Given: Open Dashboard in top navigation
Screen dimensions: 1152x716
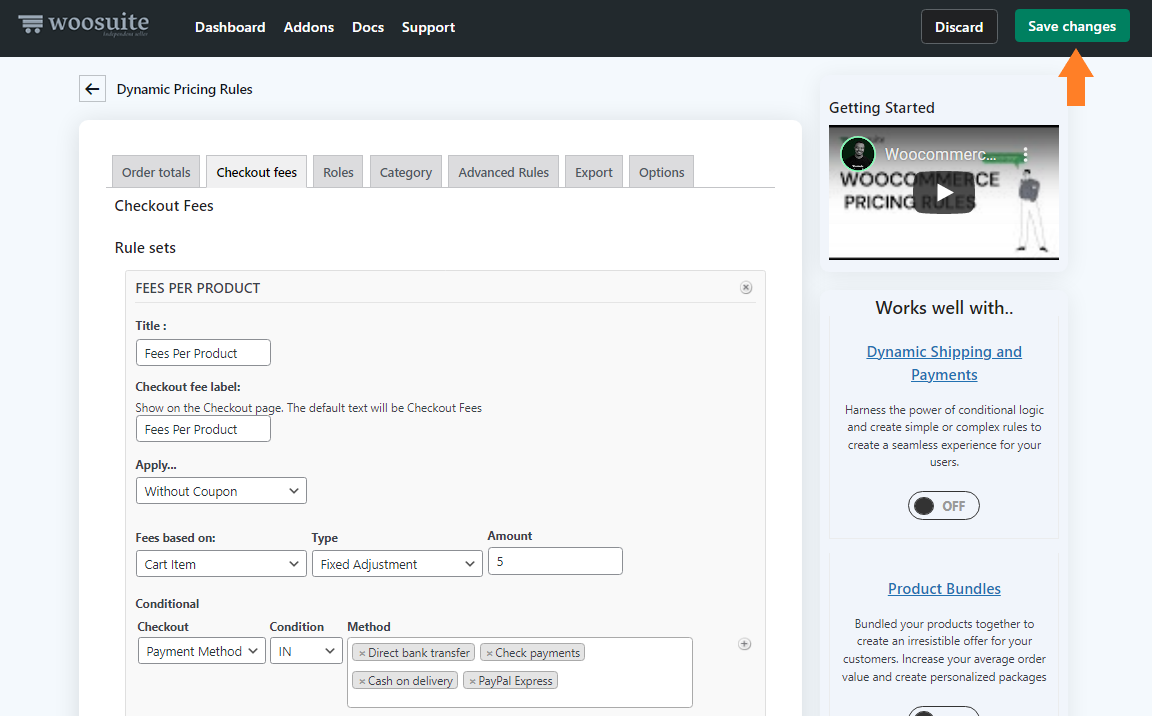Looking at the screenshot, I should coord(230,27).
